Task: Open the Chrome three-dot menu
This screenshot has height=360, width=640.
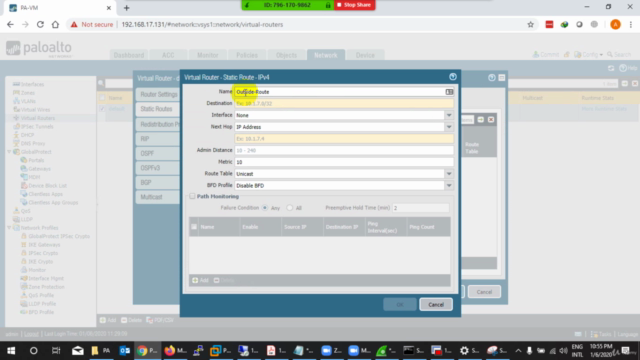Action: (x=631, y=24)
